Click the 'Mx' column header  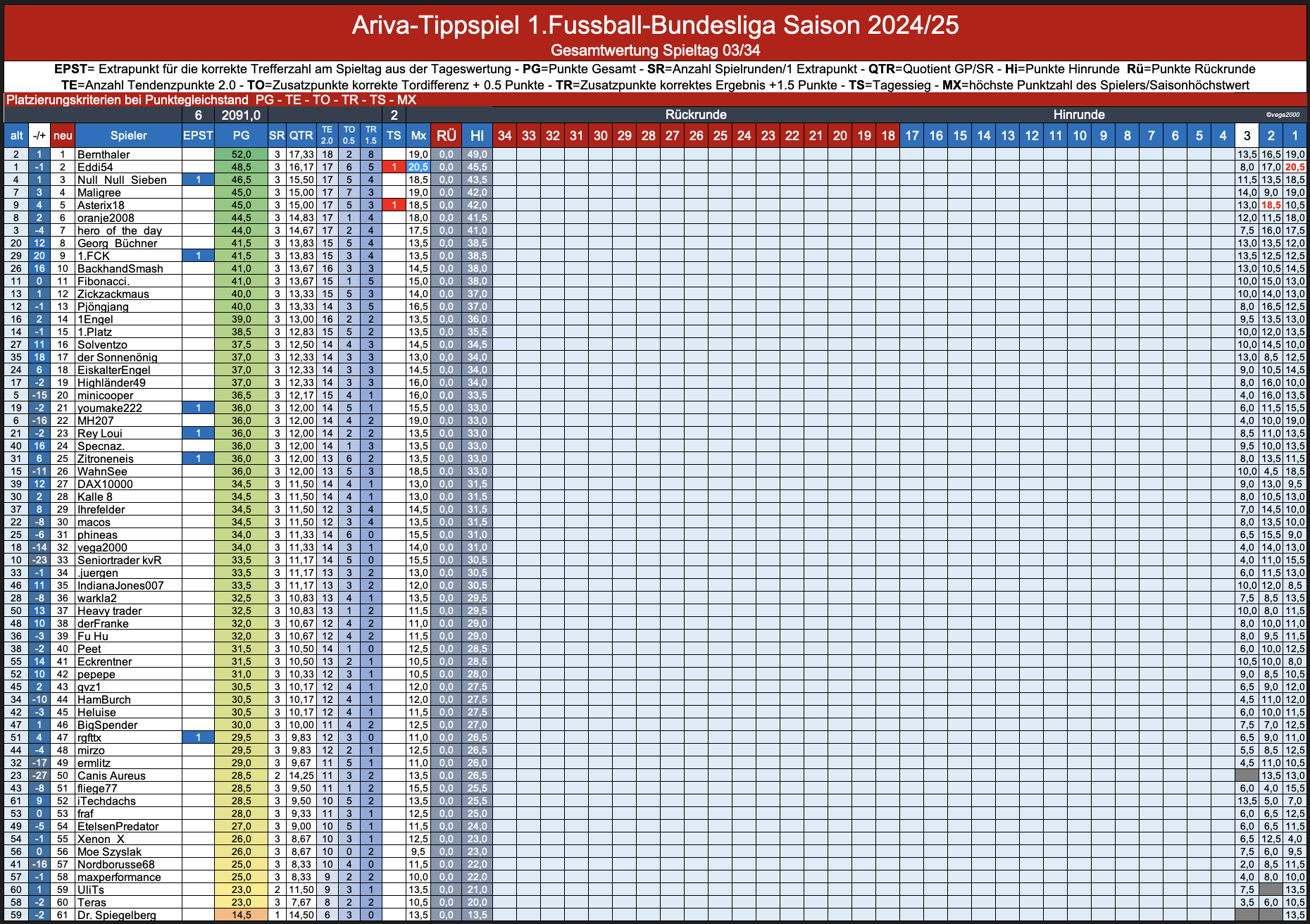coord(418,136)
